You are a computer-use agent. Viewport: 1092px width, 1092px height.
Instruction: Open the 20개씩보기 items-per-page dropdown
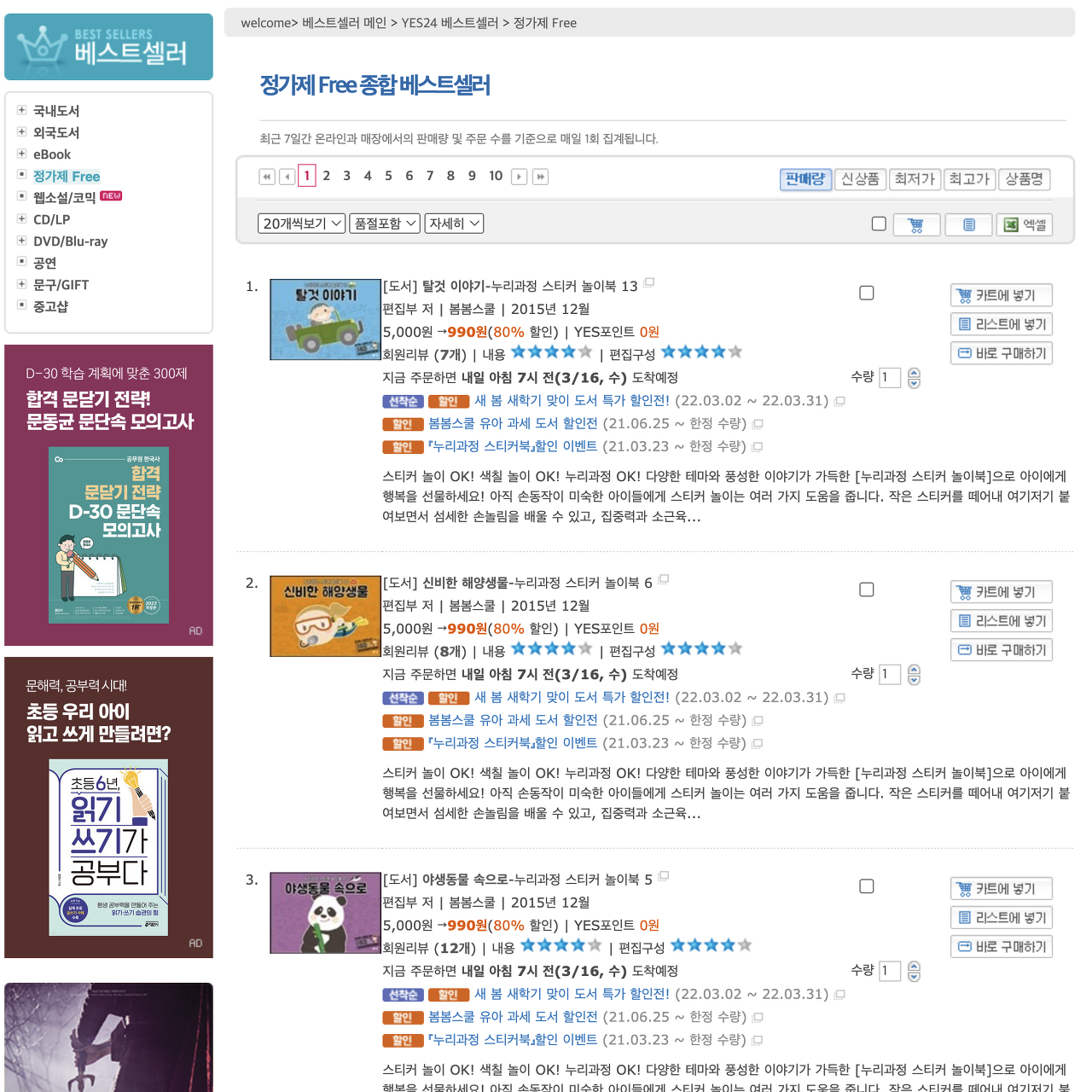301,224
